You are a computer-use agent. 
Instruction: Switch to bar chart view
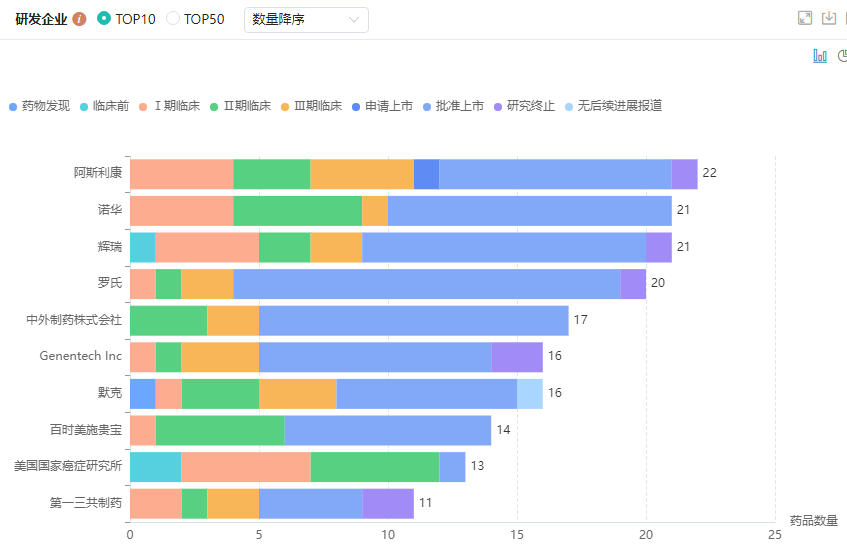820,56
